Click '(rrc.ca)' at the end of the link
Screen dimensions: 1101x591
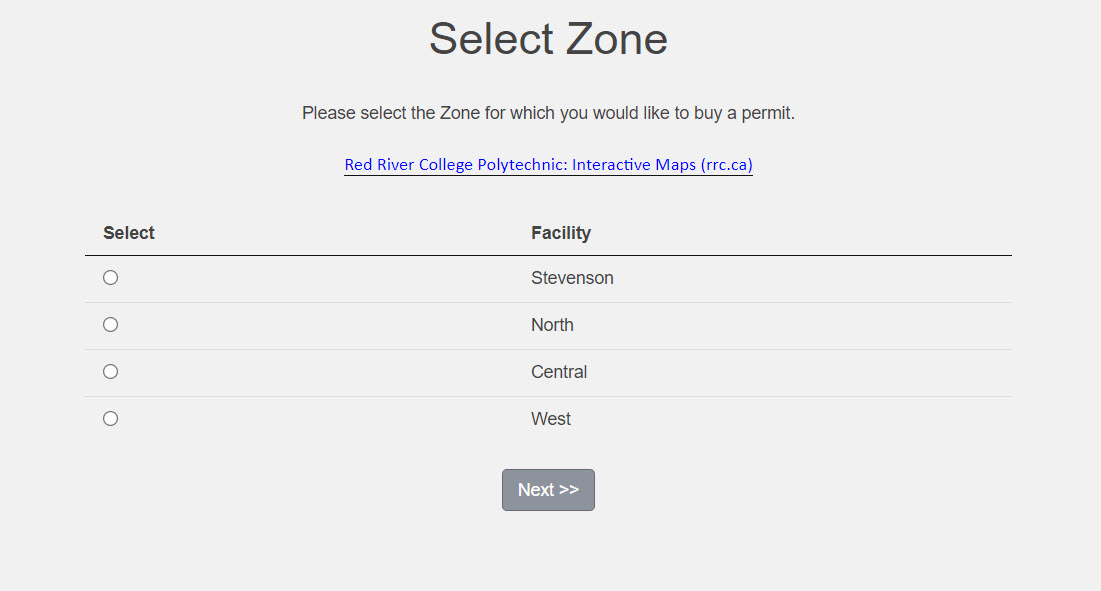click(726, 165)
